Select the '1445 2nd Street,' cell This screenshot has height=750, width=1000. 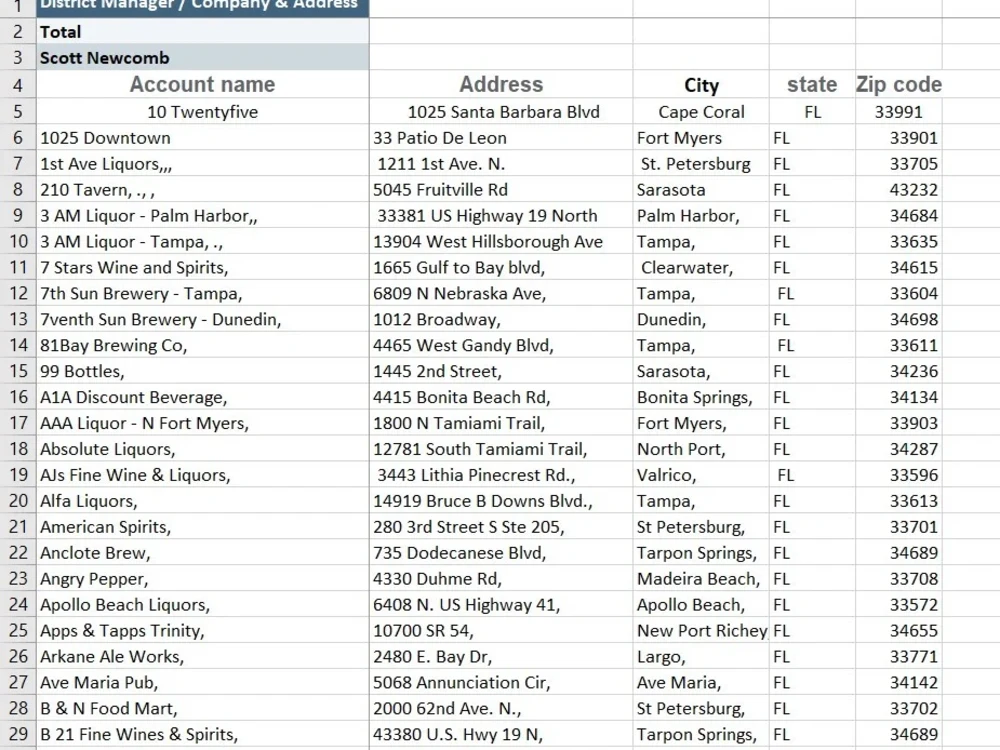click(501, 371)
